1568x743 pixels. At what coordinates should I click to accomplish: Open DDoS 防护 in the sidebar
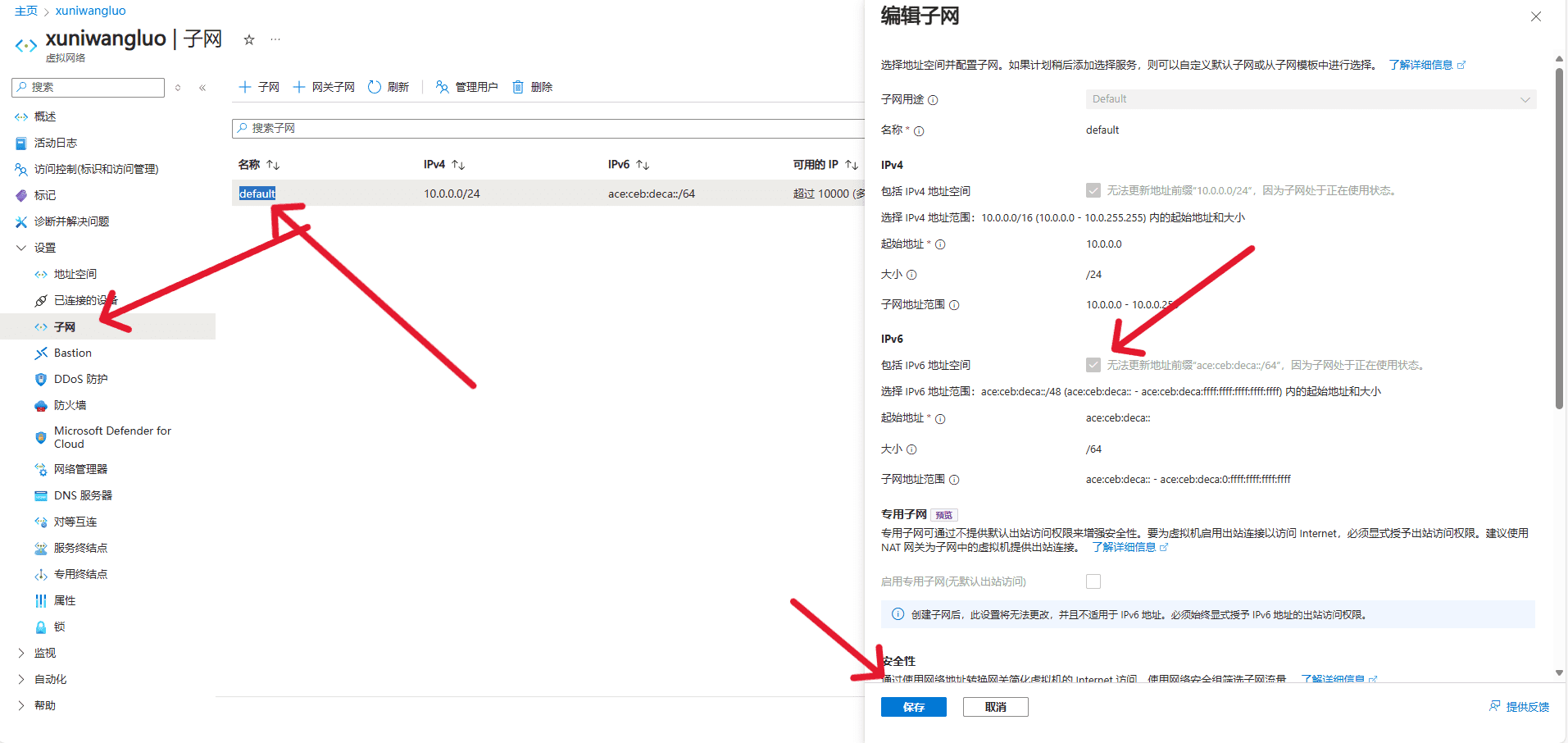[x=80, y=378]
